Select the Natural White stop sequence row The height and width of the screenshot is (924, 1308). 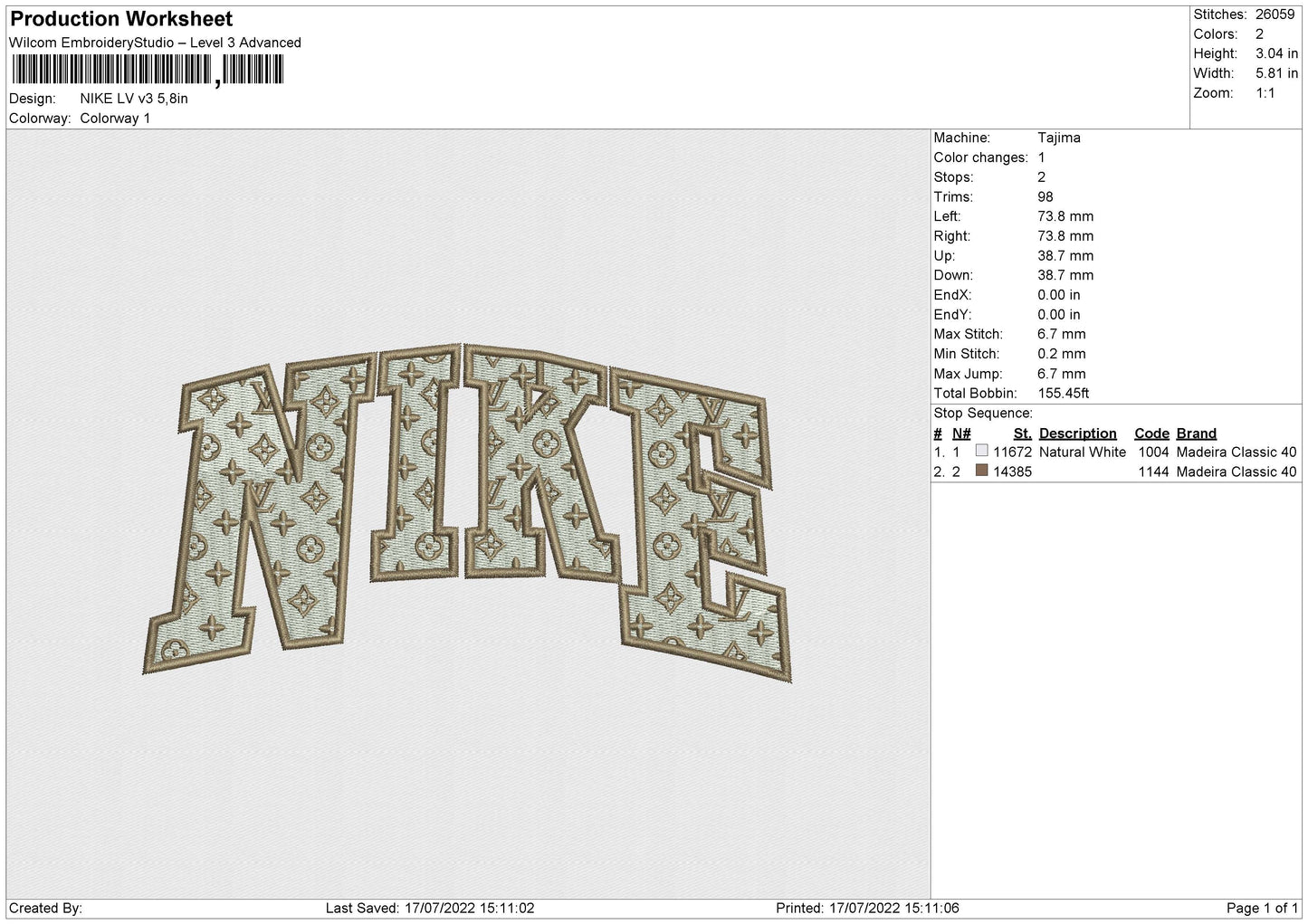point(1115,452)
